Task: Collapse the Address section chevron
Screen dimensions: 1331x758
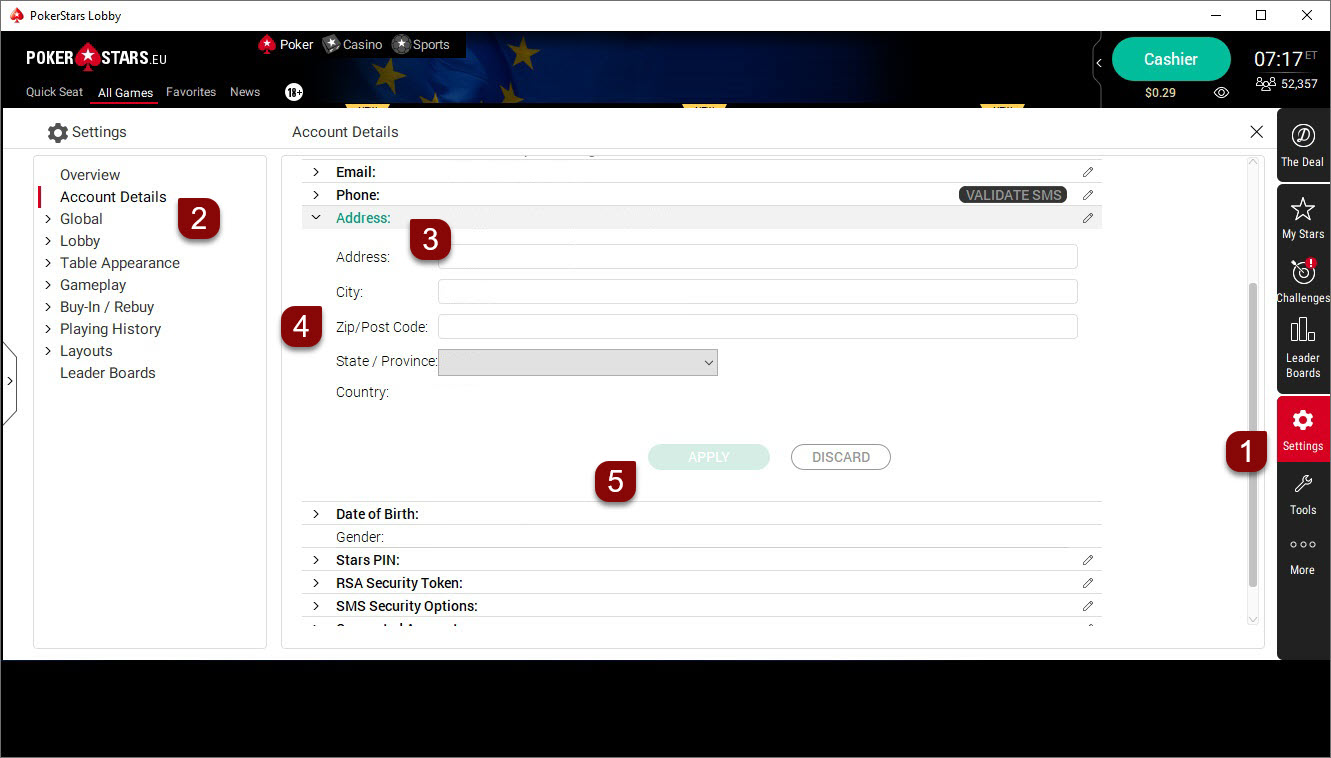Action: (x=316, y=218)
